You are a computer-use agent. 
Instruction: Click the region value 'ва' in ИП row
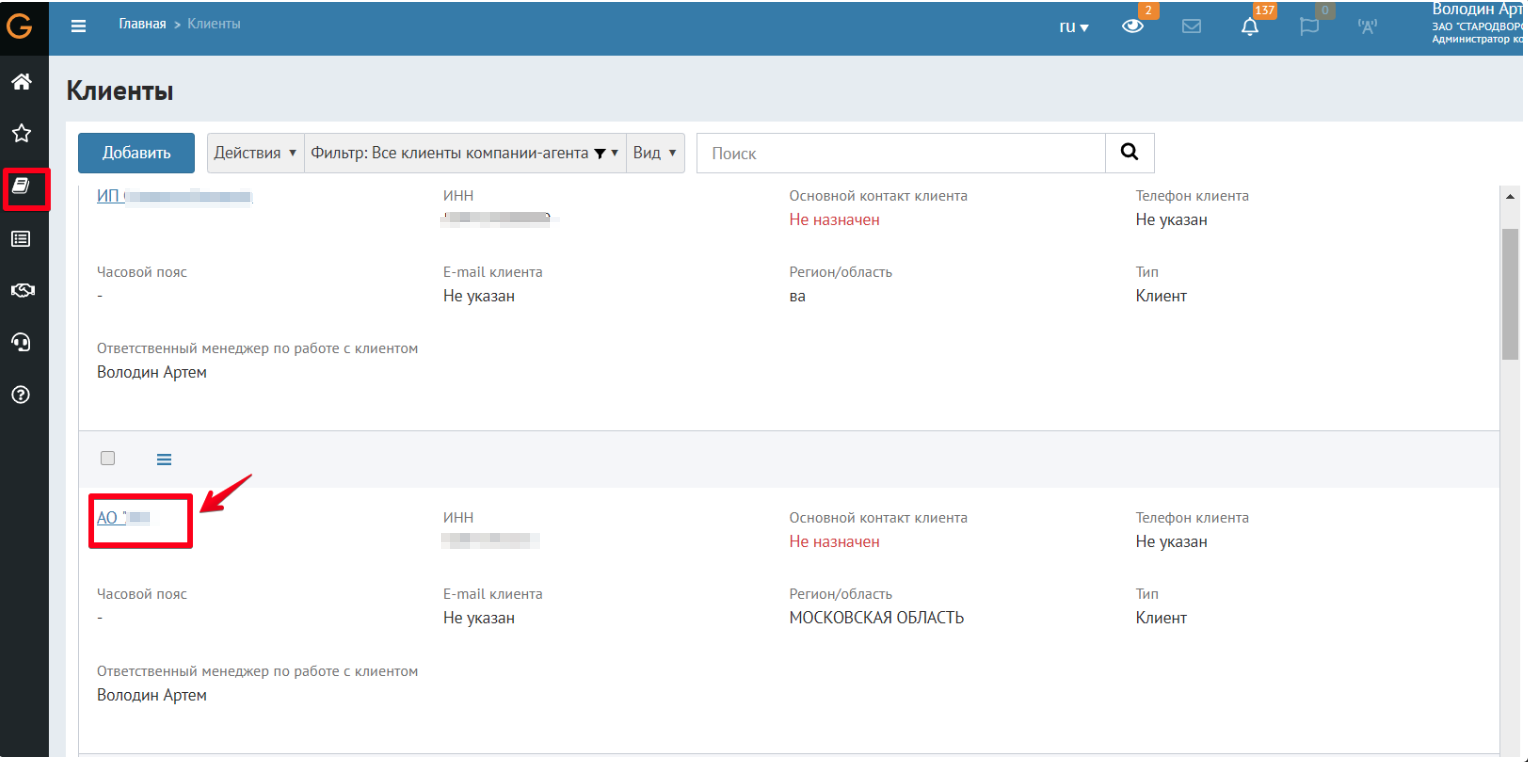[797, 296]
